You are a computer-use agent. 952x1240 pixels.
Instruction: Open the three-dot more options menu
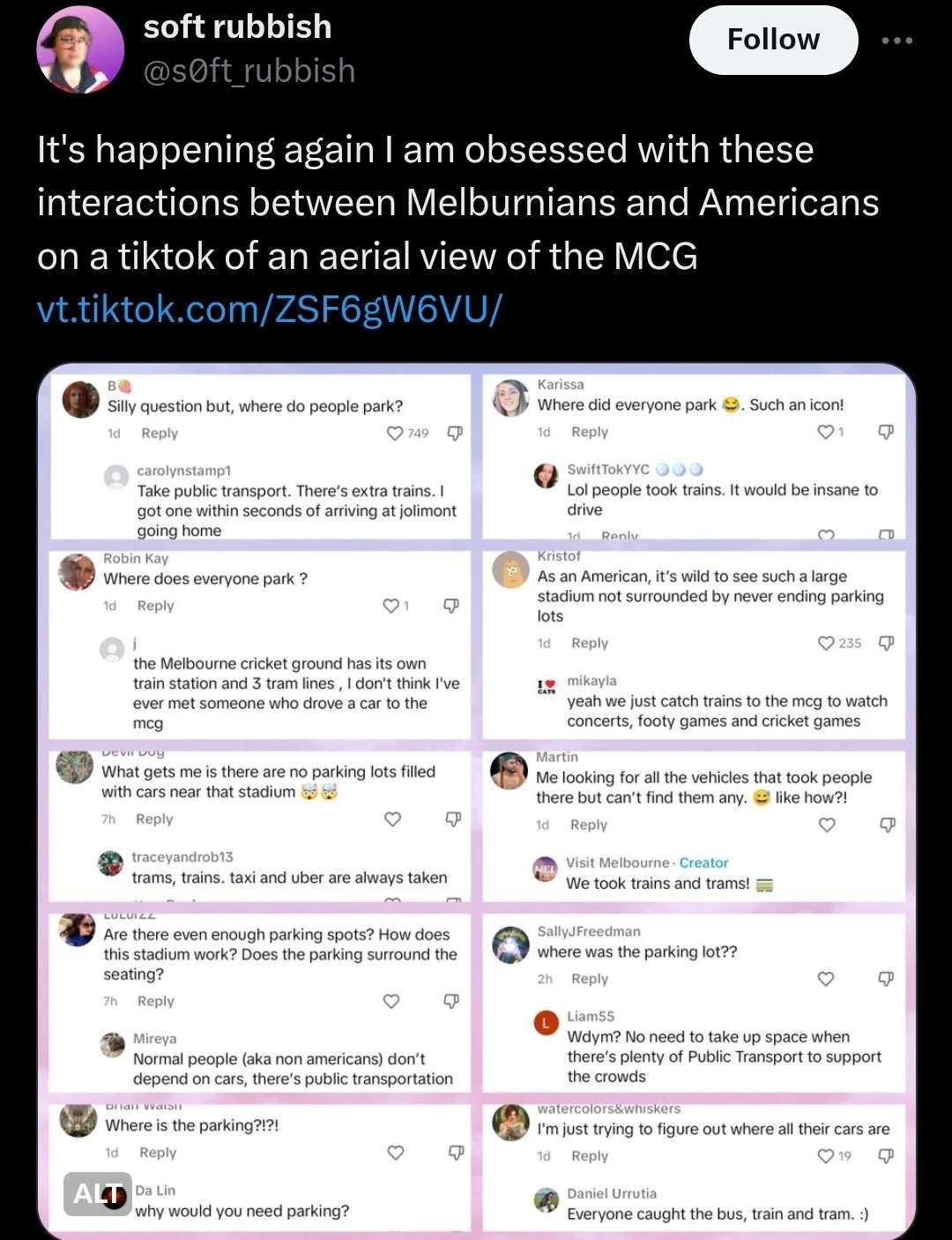[896, 41]
